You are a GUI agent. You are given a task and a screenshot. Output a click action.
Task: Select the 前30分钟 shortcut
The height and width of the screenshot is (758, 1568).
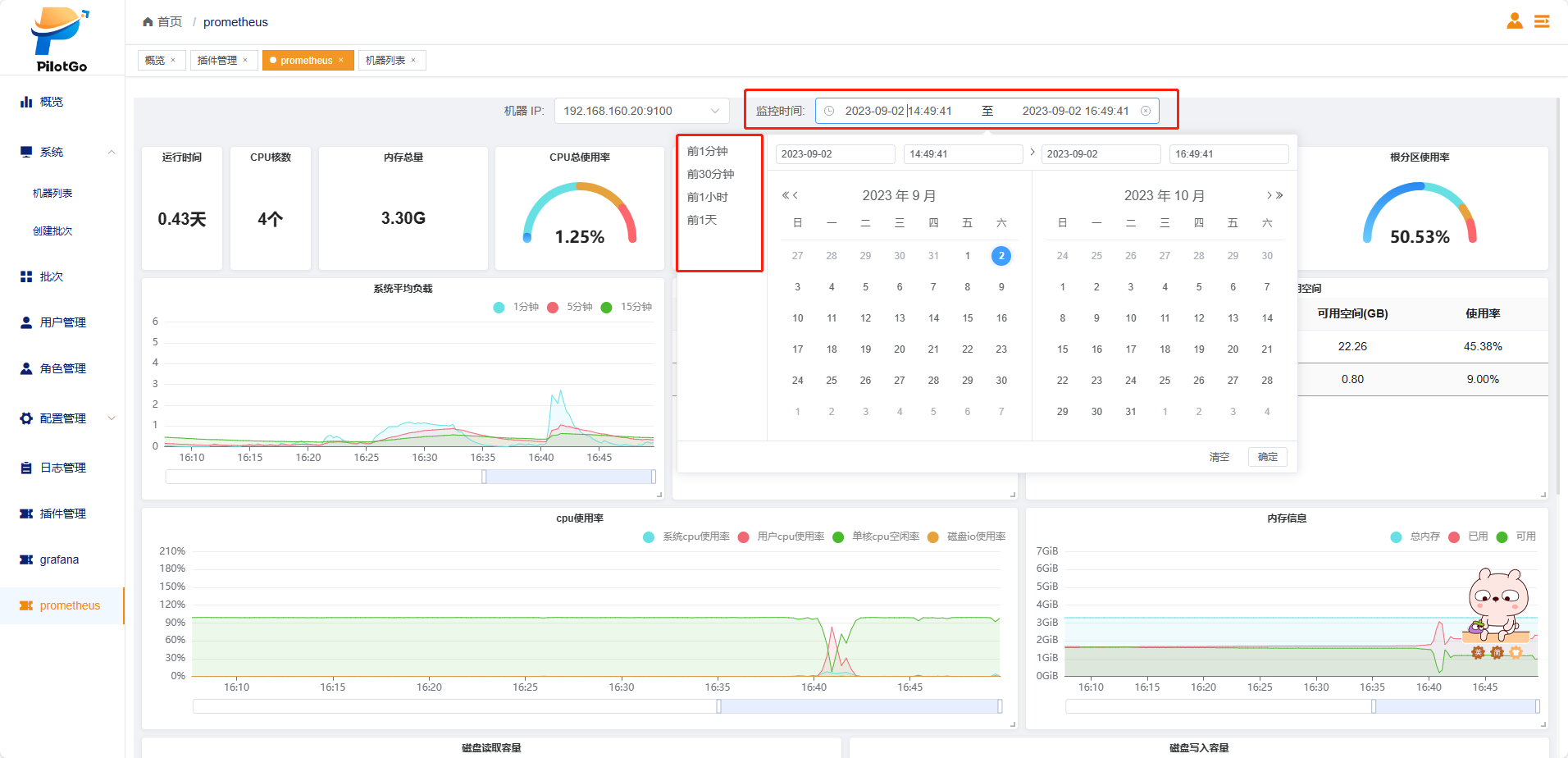(710, 174)
